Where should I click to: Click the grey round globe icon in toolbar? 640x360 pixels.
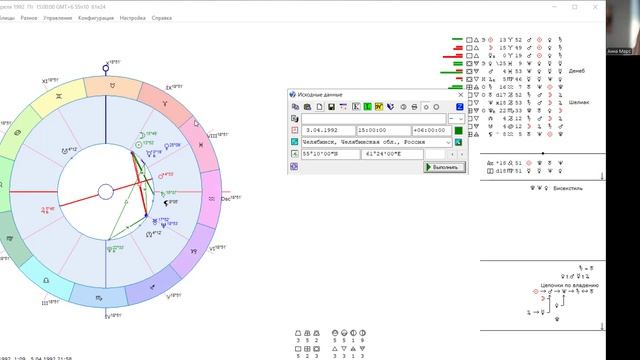click(403, 107)
